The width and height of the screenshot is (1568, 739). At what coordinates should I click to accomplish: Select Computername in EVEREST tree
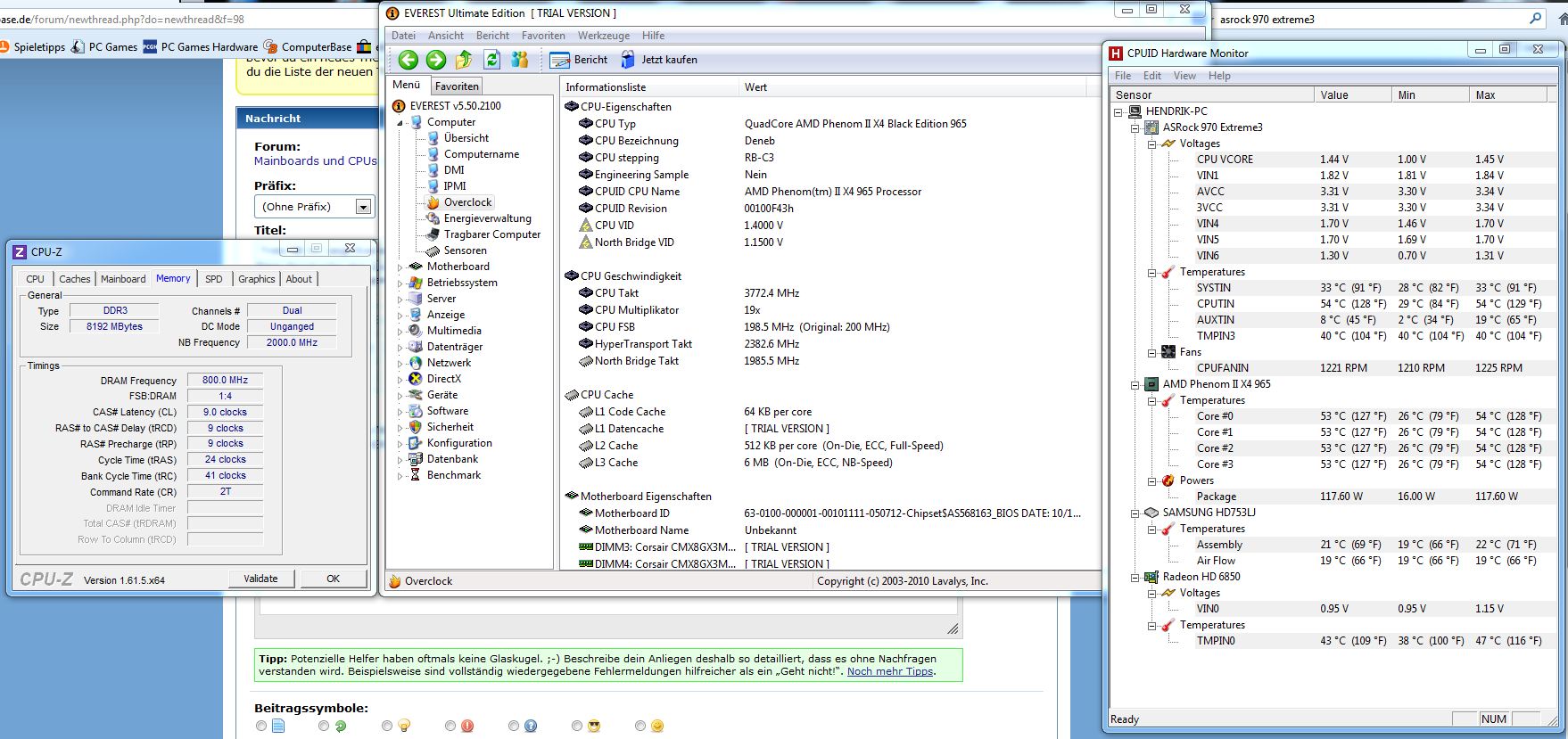coord(482,154)
